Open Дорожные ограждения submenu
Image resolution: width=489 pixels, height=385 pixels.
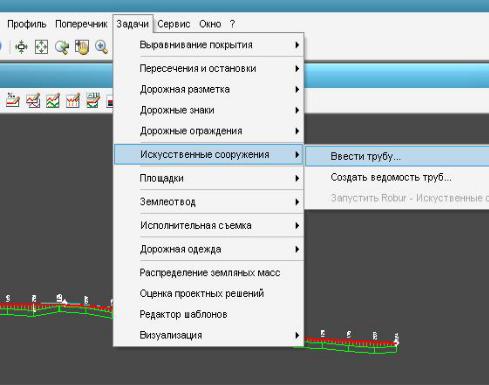pyautogui.click(x=208, y=131)
